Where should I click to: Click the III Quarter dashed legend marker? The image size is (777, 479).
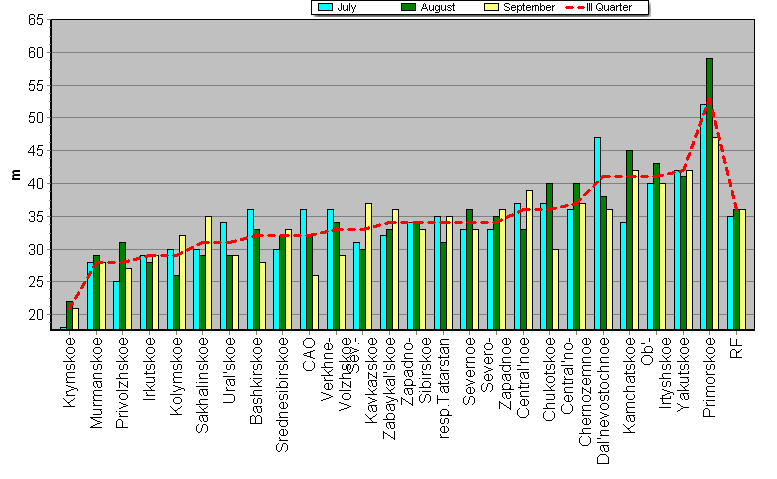pyautogui.click(x=575, y=7)
